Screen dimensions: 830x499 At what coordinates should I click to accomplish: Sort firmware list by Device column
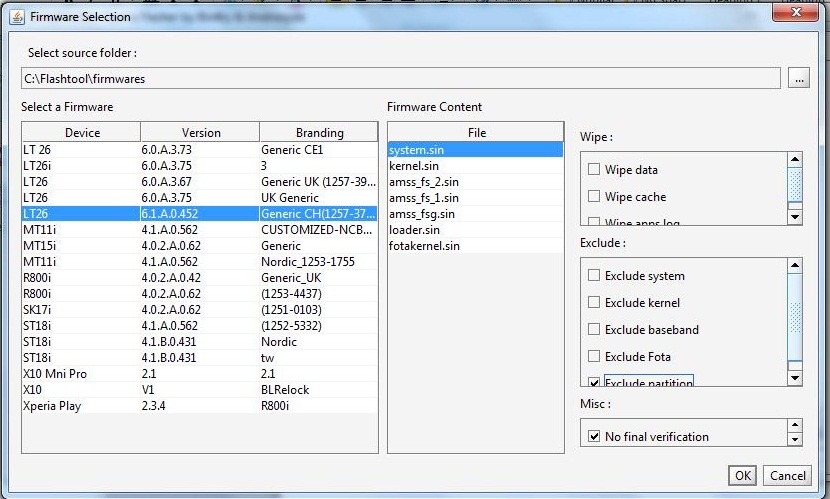(82, 132)
